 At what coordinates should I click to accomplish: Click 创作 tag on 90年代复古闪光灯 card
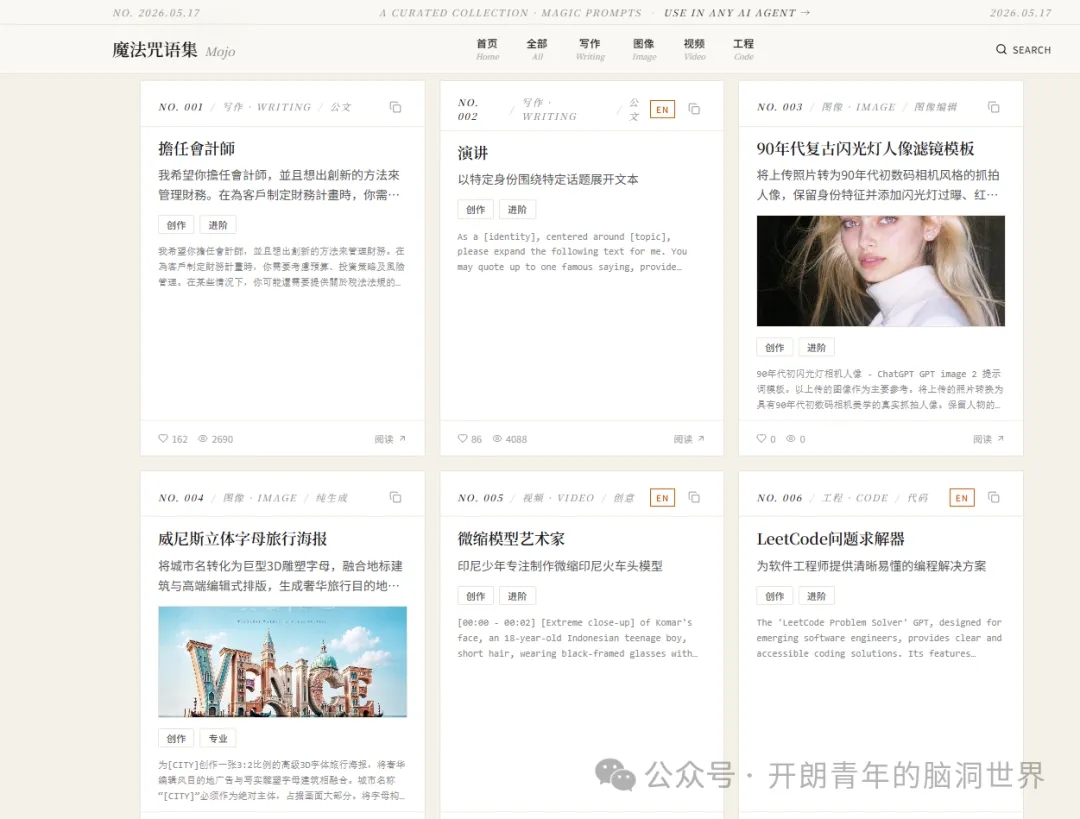point(774,347)
